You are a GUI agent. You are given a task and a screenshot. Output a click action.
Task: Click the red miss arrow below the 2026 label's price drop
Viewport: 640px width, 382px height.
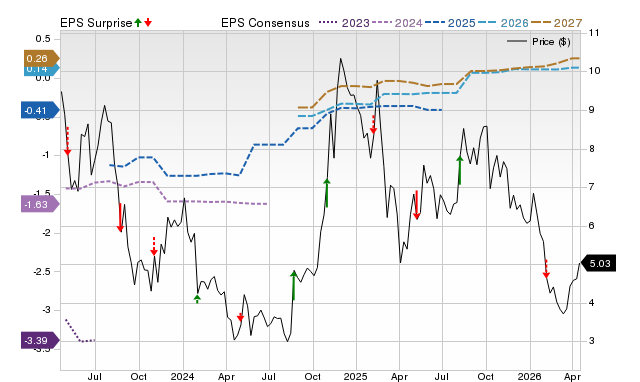coord(546,269)
